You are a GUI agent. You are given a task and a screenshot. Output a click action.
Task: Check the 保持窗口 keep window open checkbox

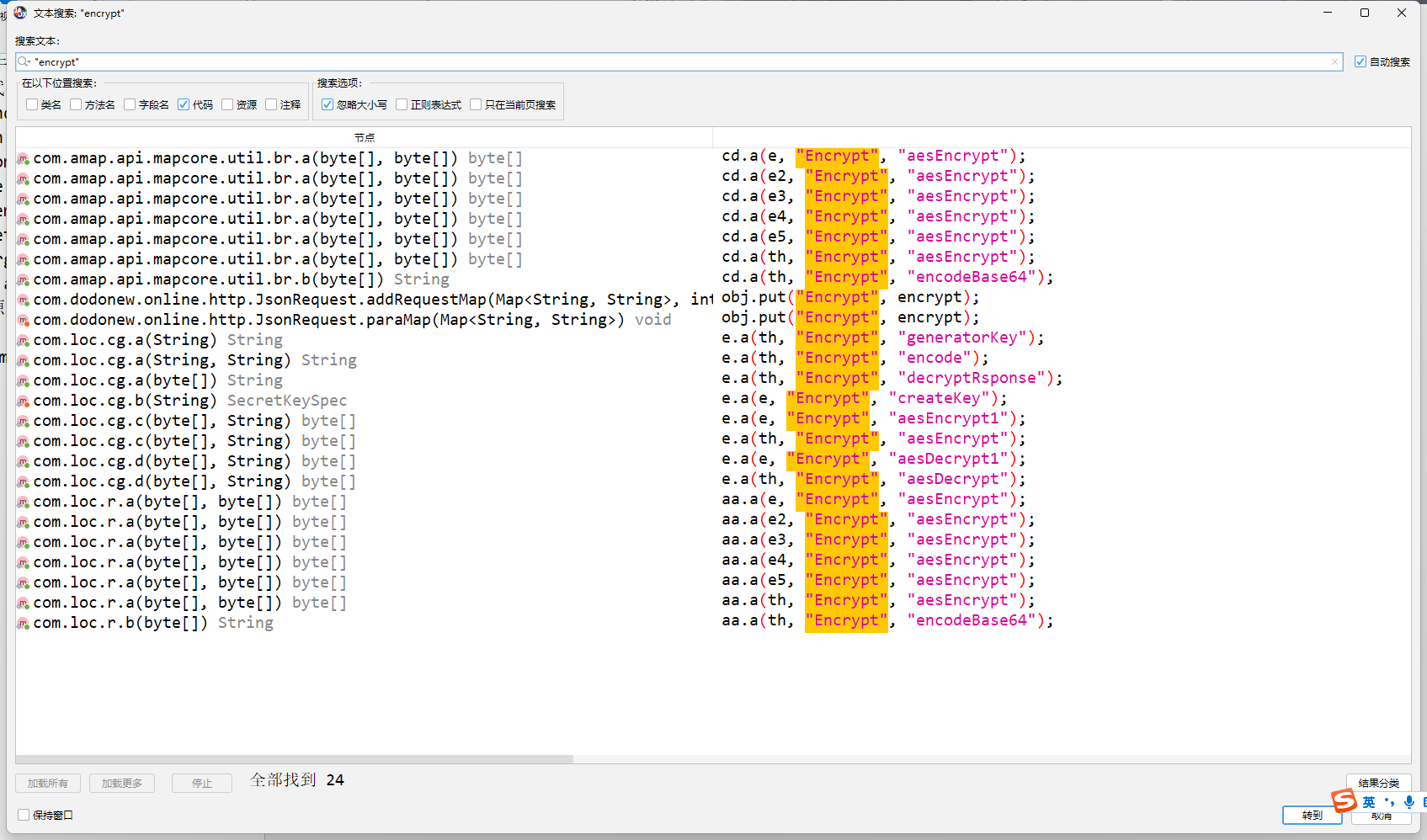click(x=24, y=815)
